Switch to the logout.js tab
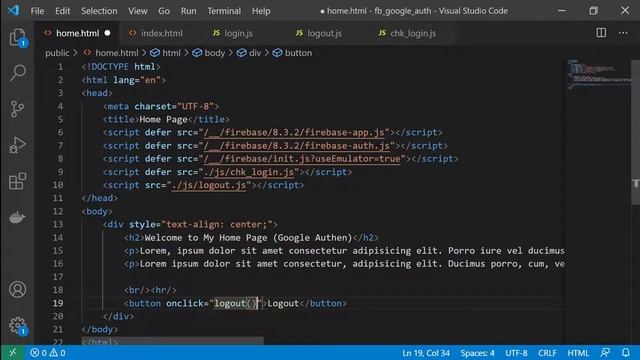The image size is (640, 360). (324, 33)
